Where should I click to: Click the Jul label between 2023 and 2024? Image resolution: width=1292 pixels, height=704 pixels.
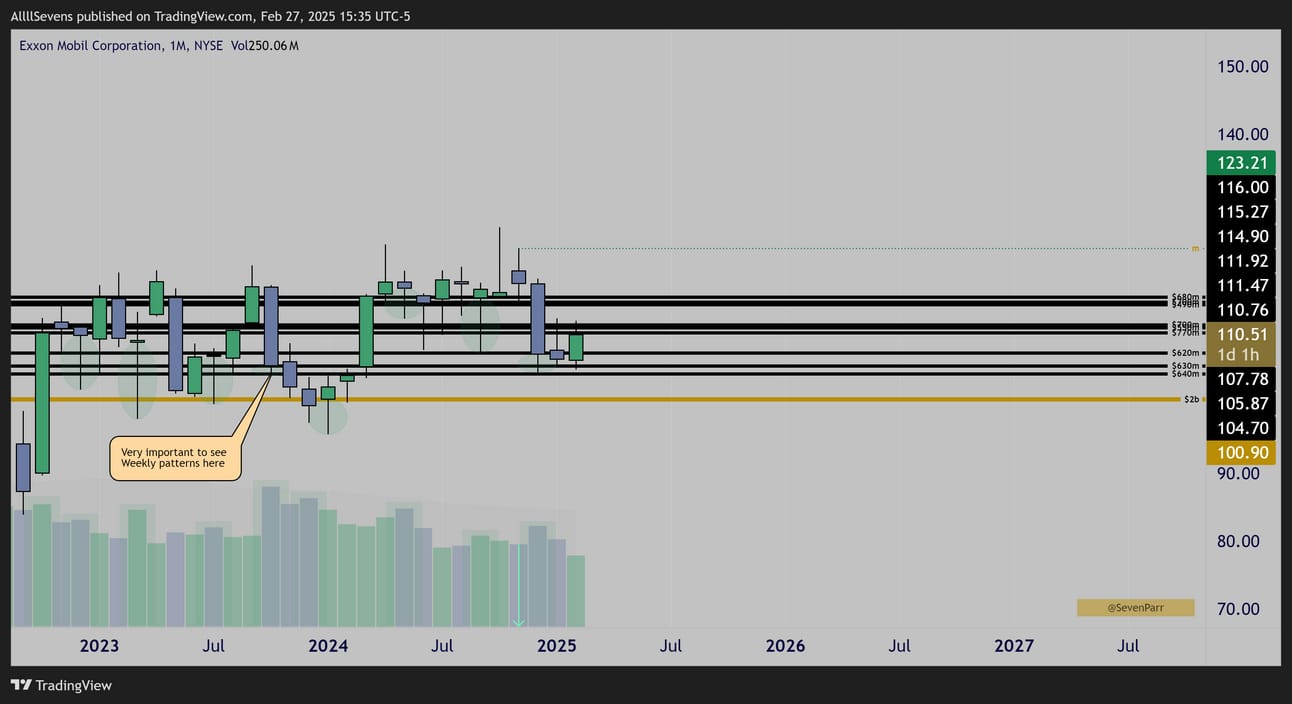click(x=213, y=646)
